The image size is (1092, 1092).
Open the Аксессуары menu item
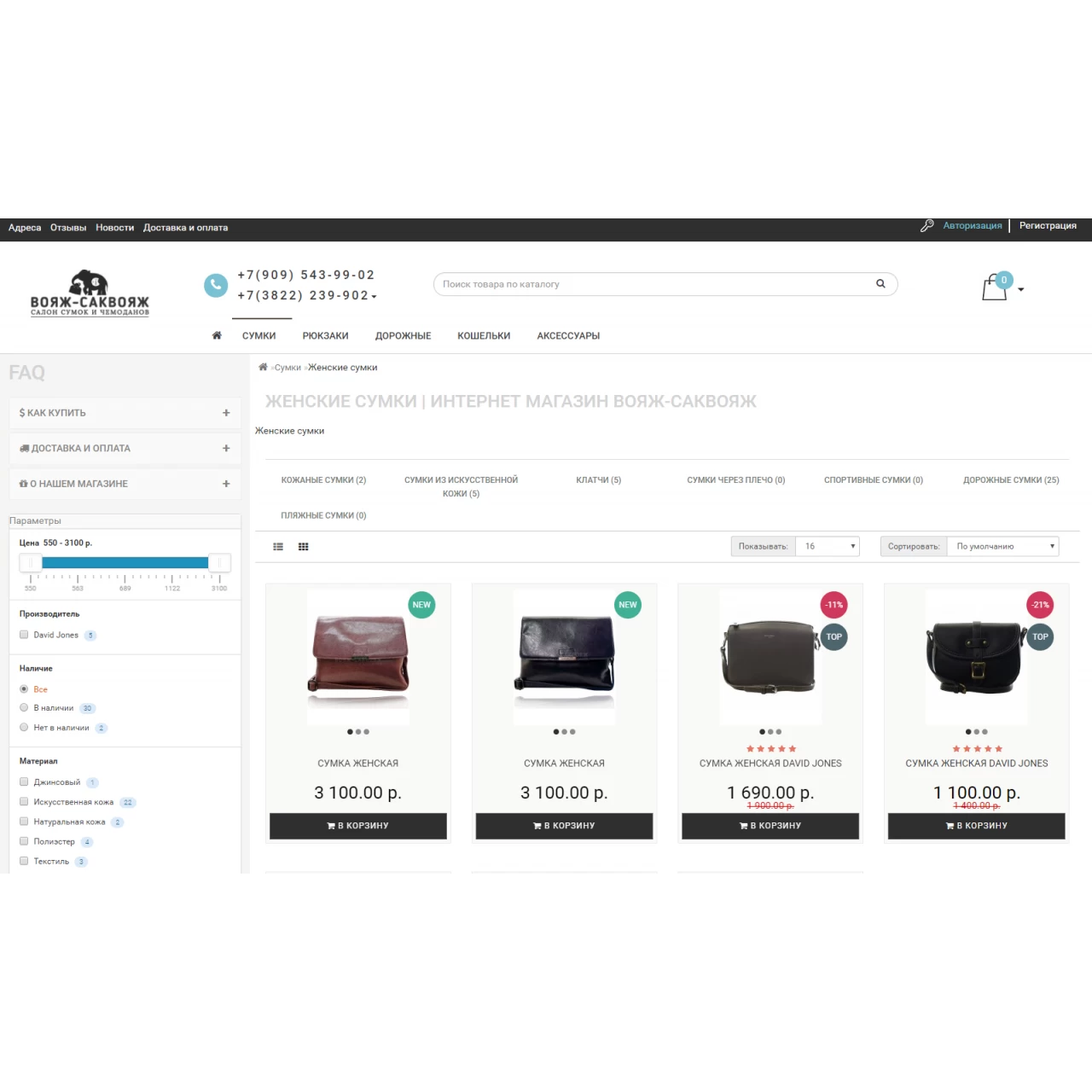pos(568,336)
